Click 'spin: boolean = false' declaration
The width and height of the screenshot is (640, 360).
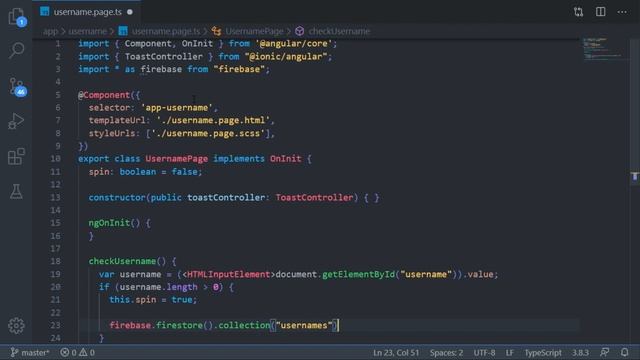[145, 171]
